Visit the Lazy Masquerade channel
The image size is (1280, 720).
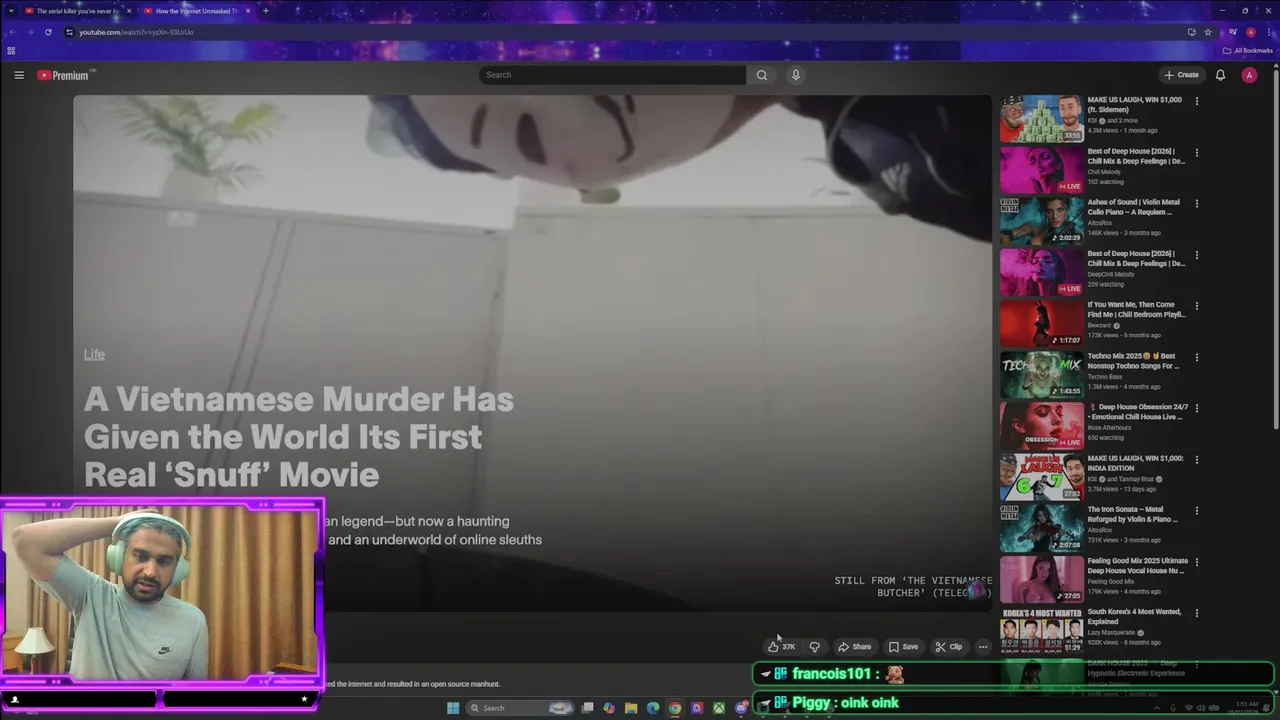click(x=1112, y=632)
